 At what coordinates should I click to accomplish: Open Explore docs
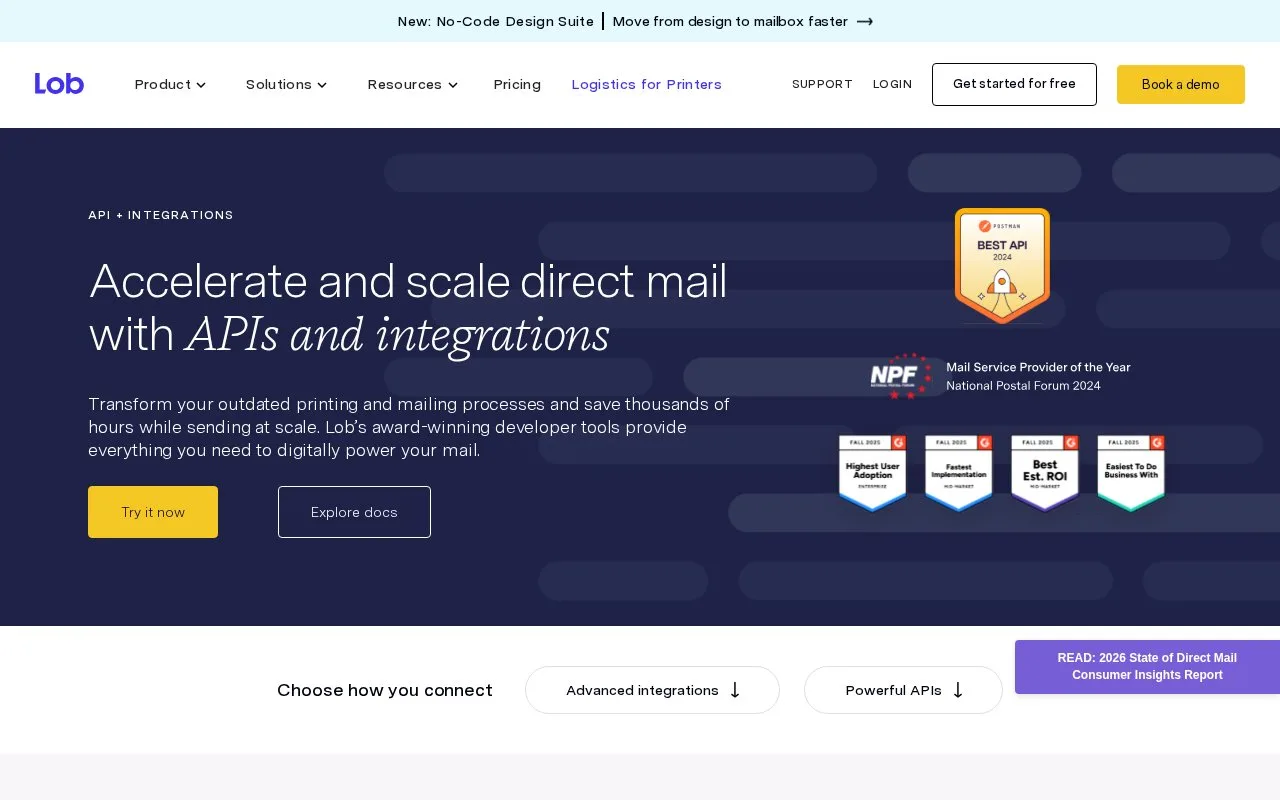[x=354, y=512]
